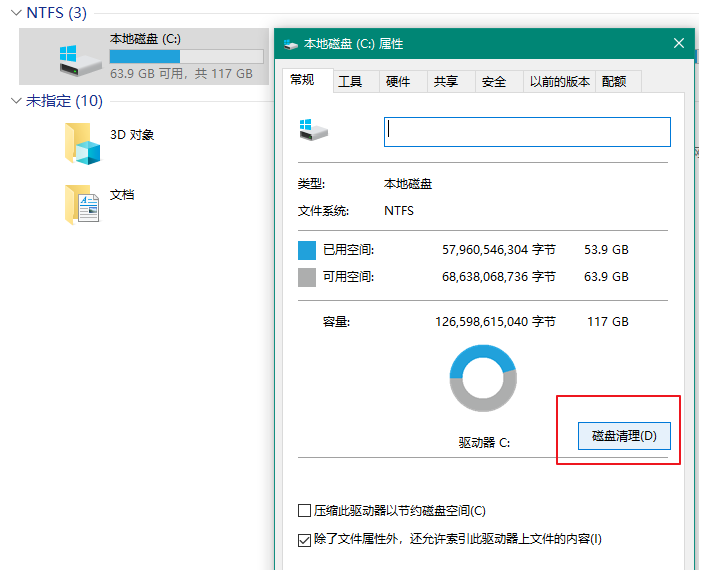Click the gray 可用空间 color swatch
726x570 pixels.
[307, 277]
